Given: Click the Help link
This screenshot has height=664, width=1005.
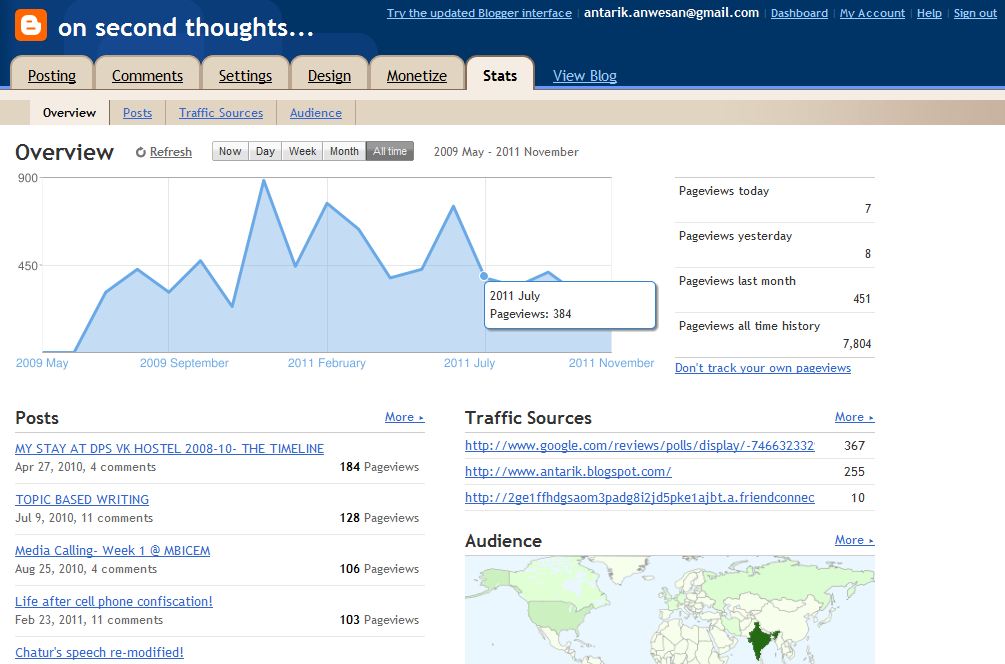Looking at the screenshot, I should coord(929,13).
